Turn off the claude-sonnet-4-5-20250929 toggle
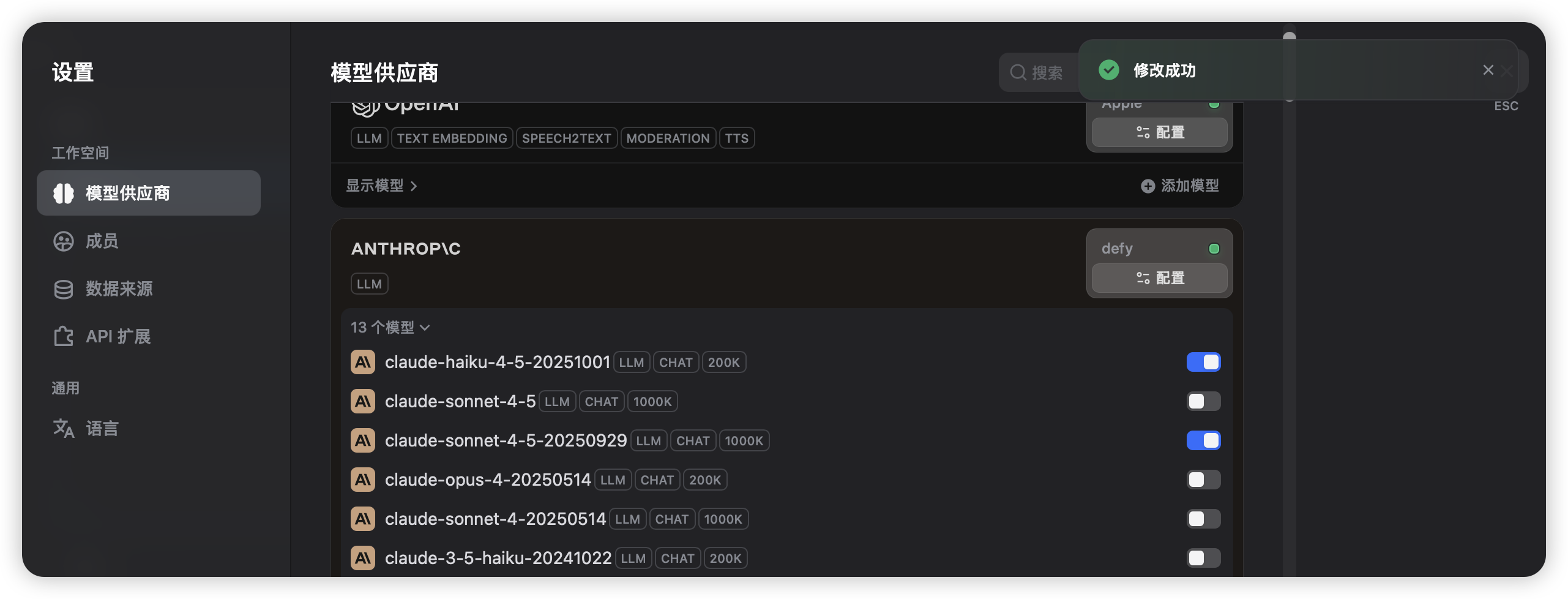The width and height of the screenshot is (1568, 599). pyautogui.click(x=1203, y=440)
